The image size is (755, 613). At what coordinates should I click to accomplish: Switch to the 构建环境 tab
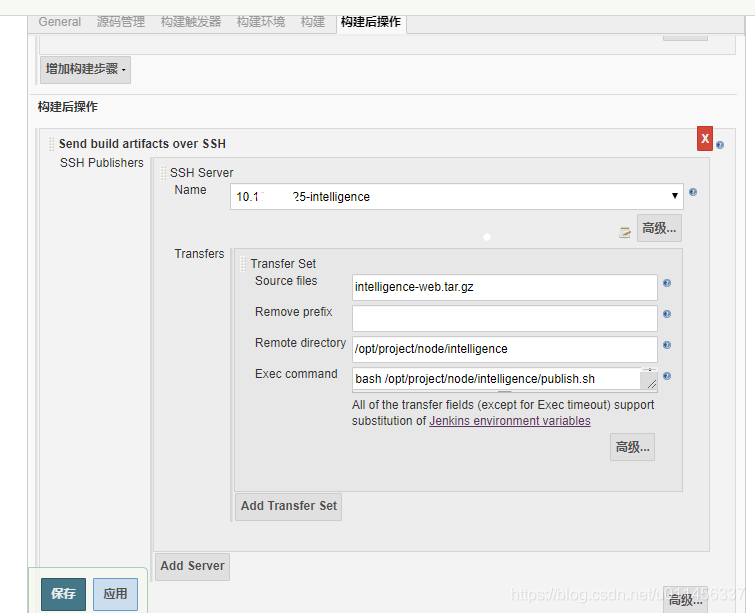(260, 22)
